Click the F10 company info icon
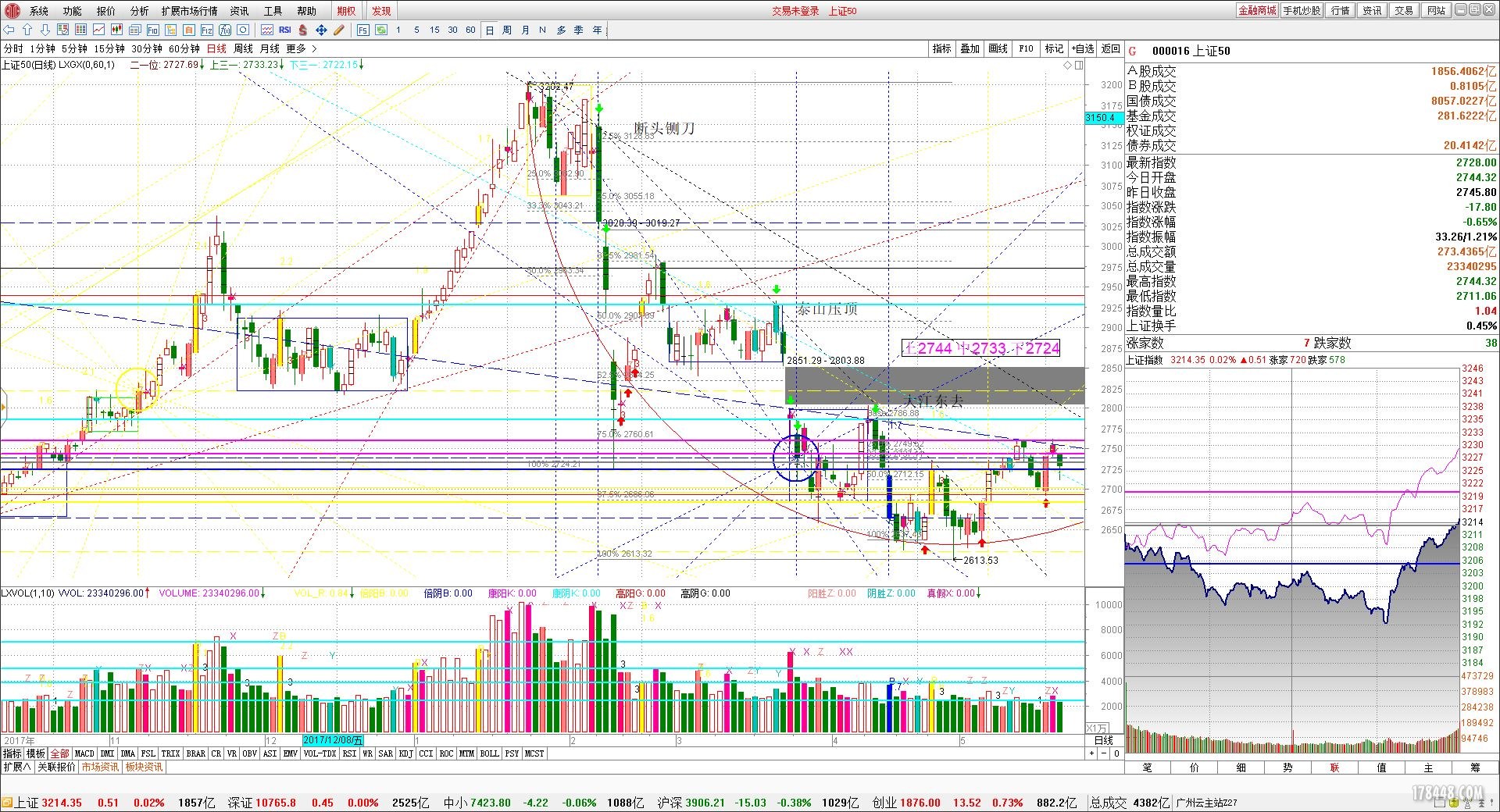Screen dimensions: 1500x812 (153, 30)
